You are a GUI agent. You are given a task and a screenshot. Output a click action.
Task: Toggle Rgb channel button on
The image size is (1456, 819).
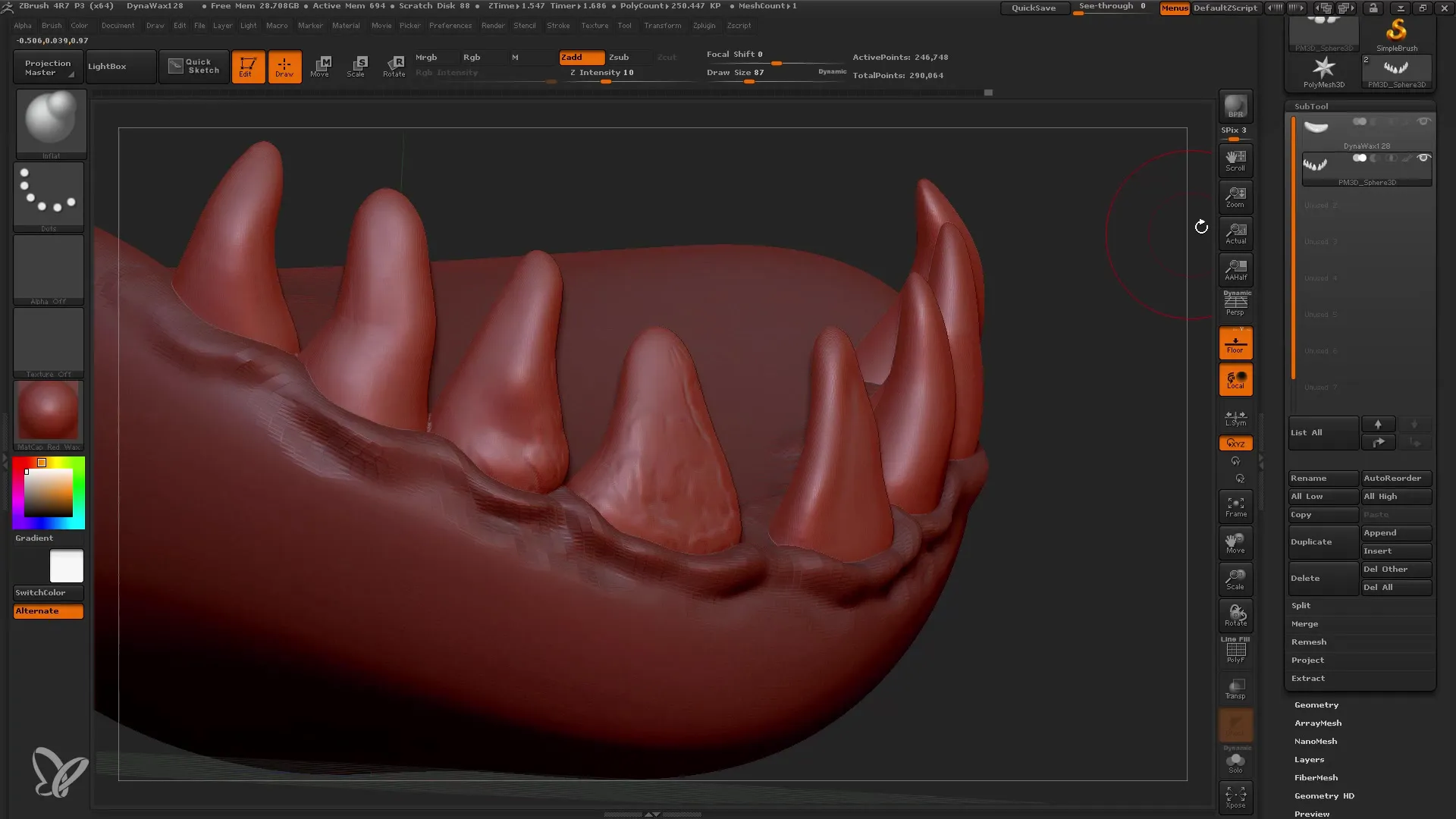pos(472,57)
